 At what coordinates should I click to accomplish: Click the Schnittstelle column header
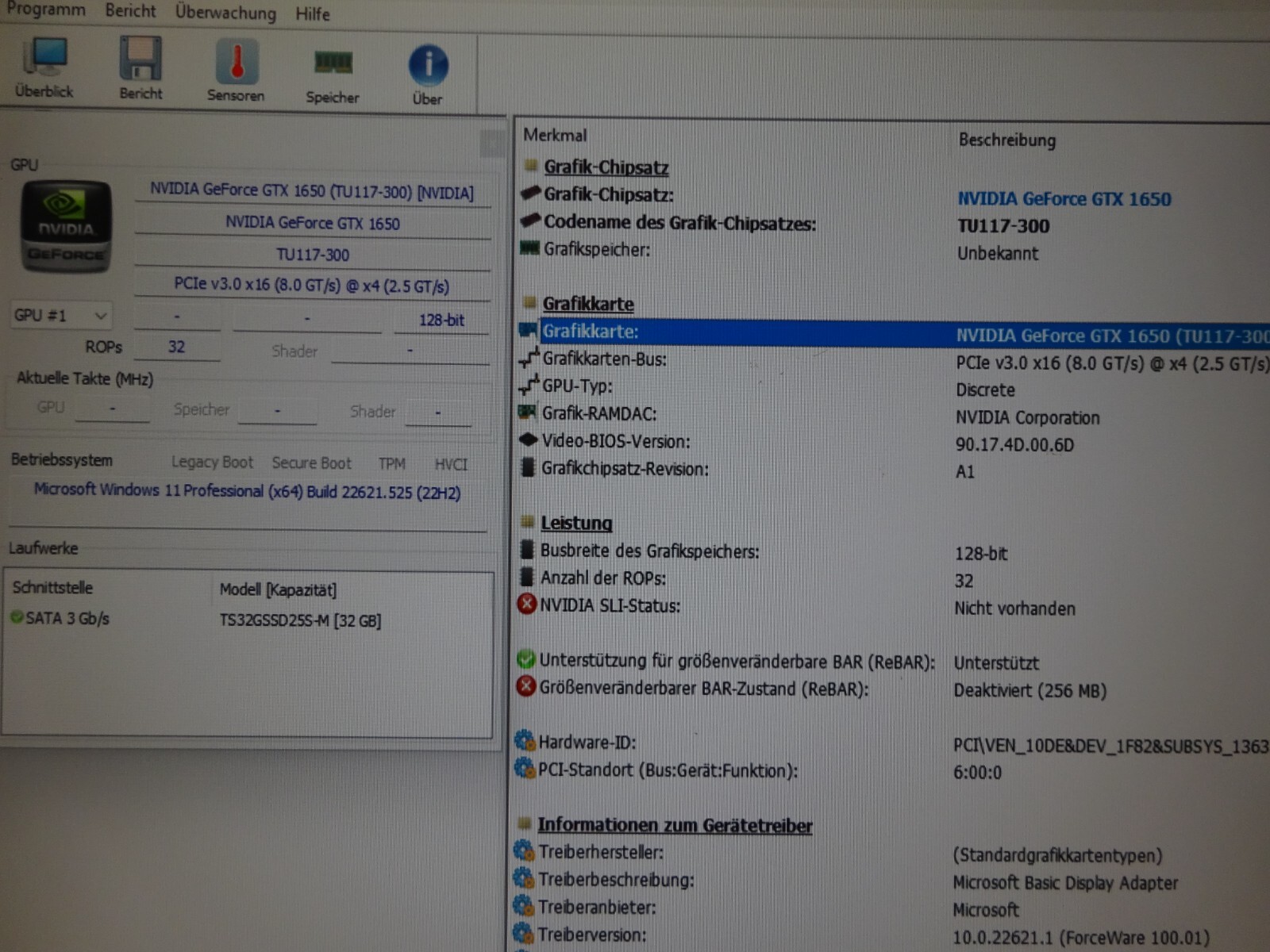click(x=52, y=588)
